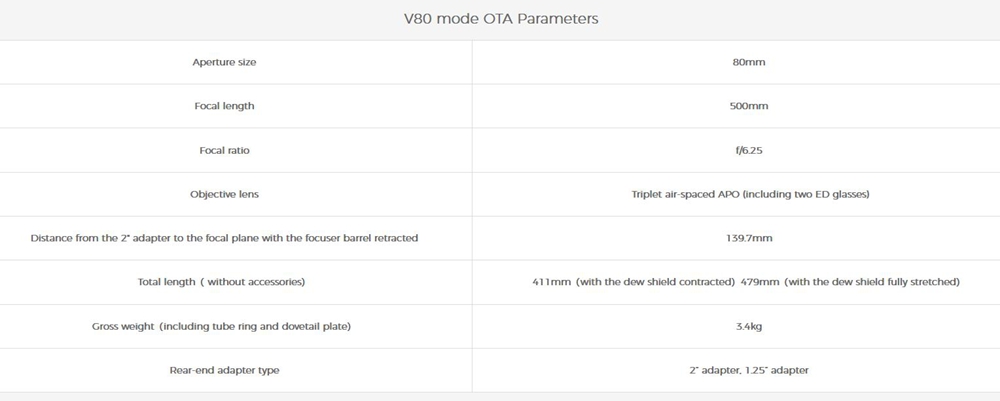This screenshot has height=401, width=1000.
Task: Select the Aperture size label
Action: click(224, 63)
